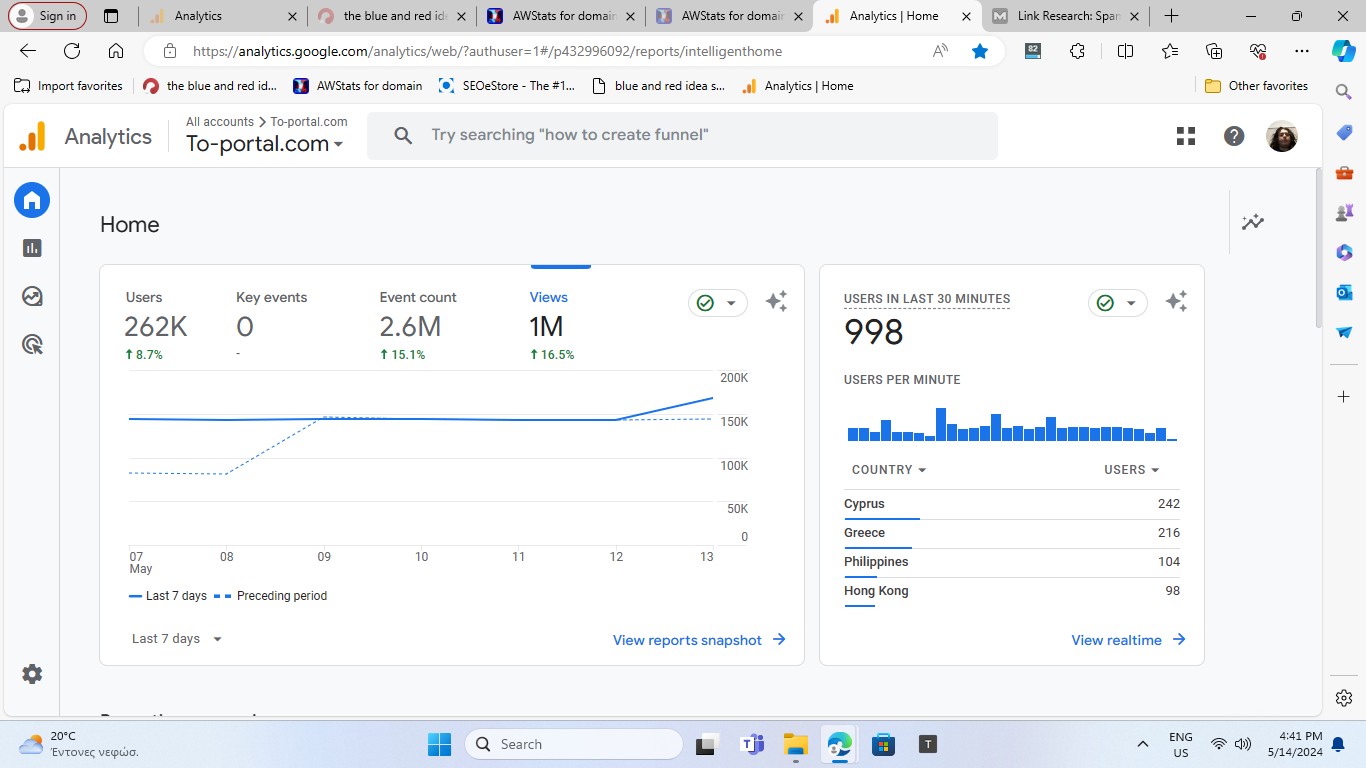Open the Insights sparkline icon at right
This screenshot has width=1366, height=768.
click(x=1253, y=223)
